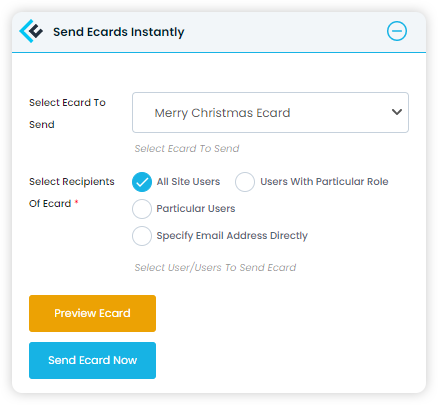The image size is (438, 405).
Task: Click the All Site Users label text
Action: tap(188, 182)
